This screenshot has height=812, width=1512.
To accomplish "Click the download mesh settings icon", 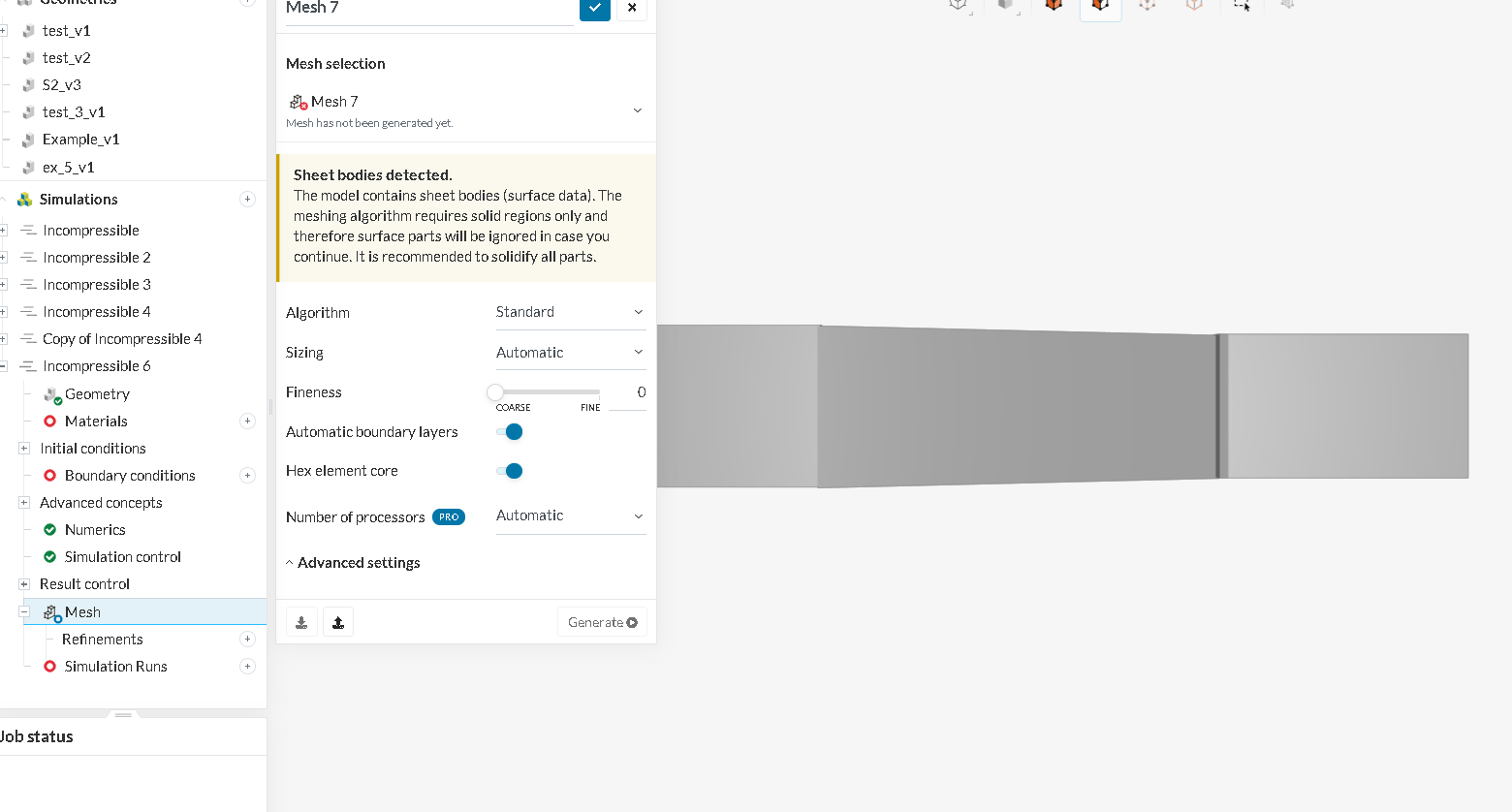I will 301,622.
